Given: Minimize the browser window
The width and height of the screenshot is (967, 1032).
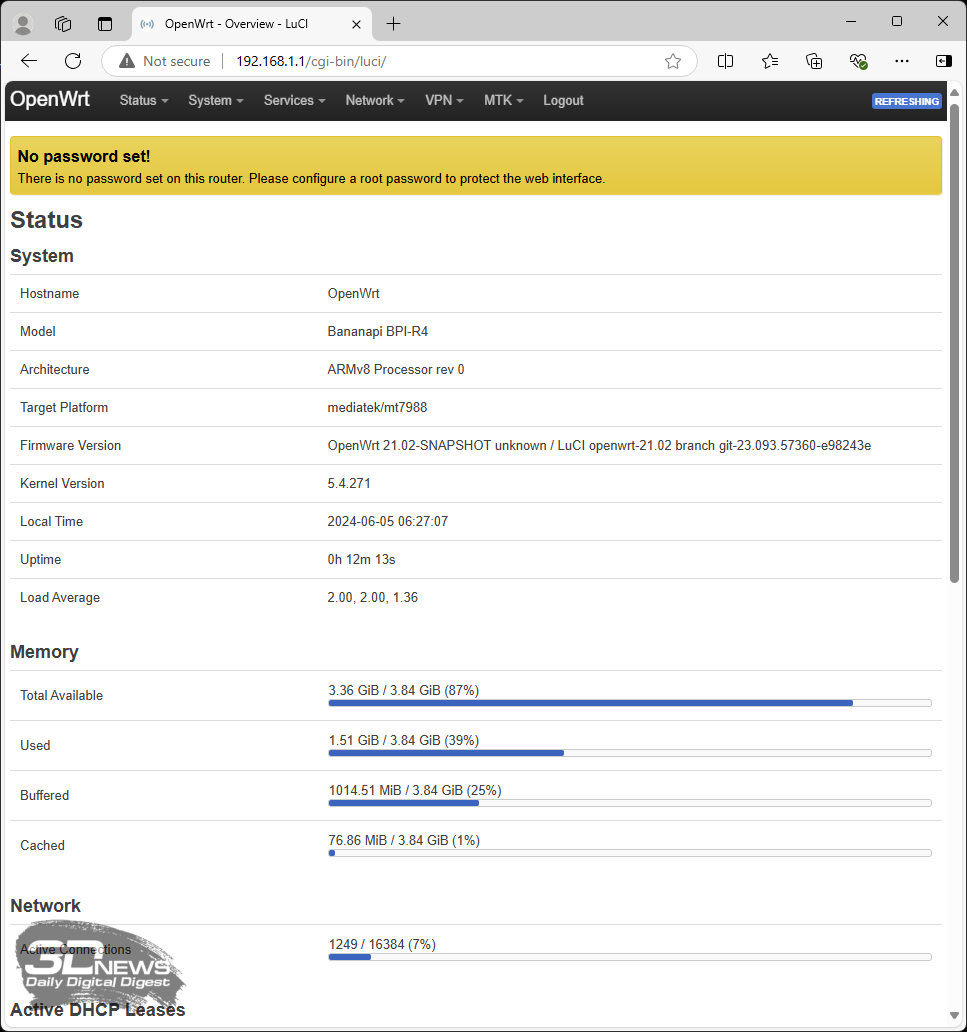Looking at the screenshot, I should coord(851,22).
